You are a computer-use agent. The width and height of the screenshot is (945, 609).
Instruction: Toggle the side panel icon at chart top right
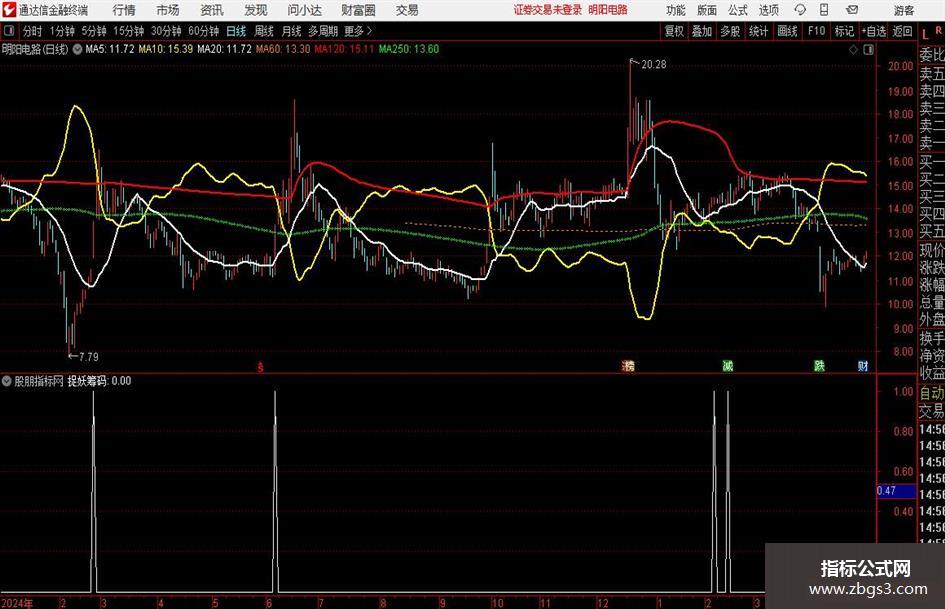click(x=868, y=50)
